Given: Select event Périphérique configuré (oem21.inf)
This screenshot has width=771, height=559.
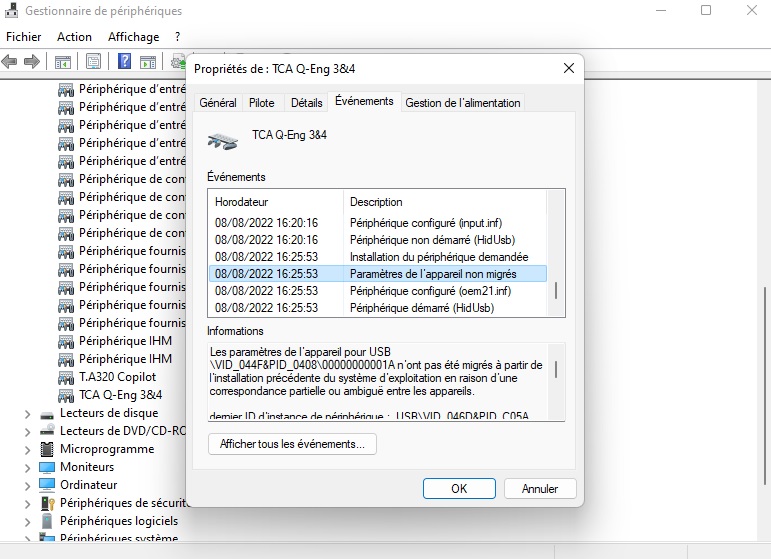Looking at the screenshot, I should coord(378,291).
